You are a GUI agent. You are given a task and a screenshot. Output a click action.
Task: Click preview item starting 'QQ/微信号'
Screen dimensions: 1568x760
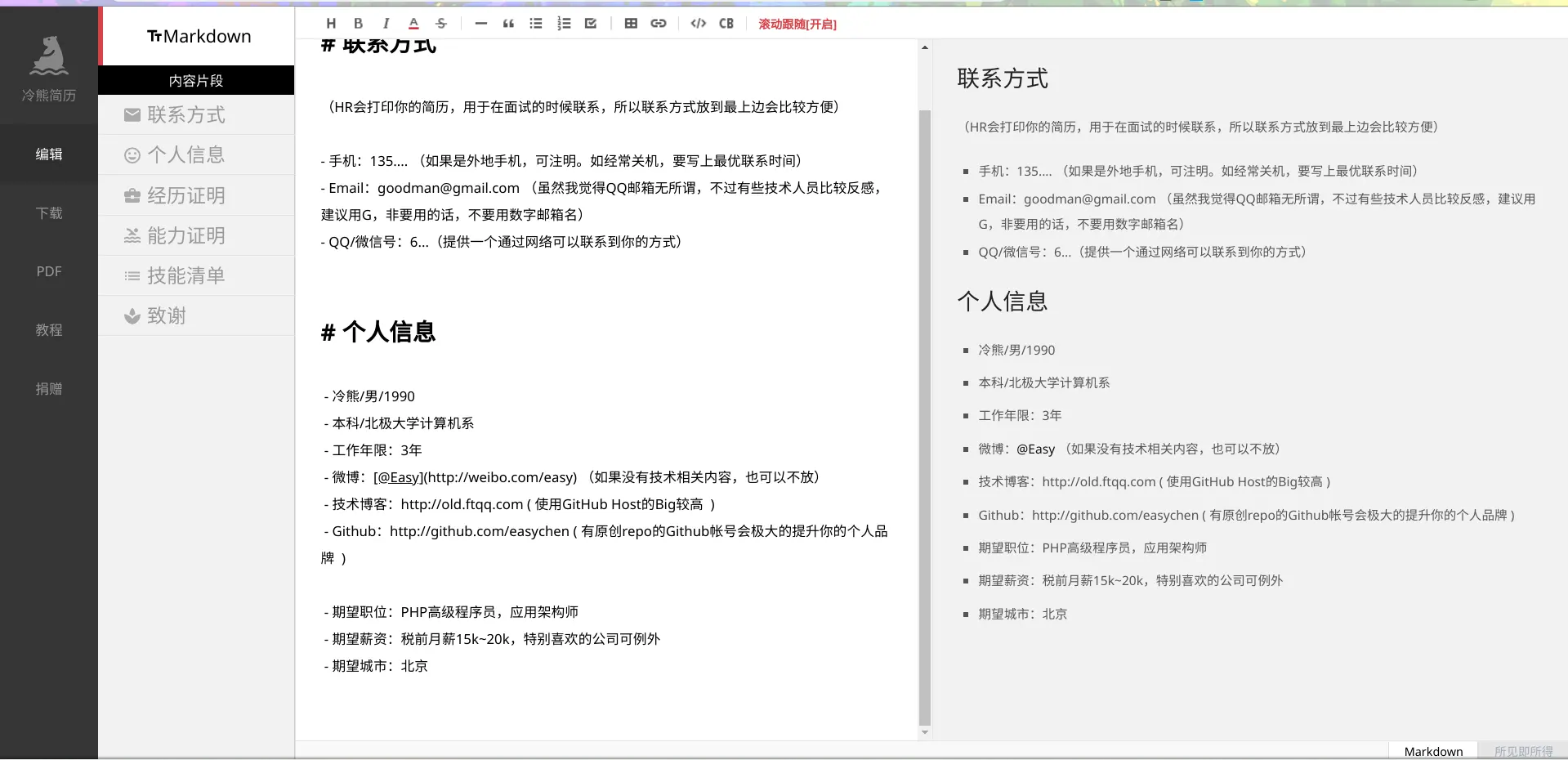[1144, 252]
